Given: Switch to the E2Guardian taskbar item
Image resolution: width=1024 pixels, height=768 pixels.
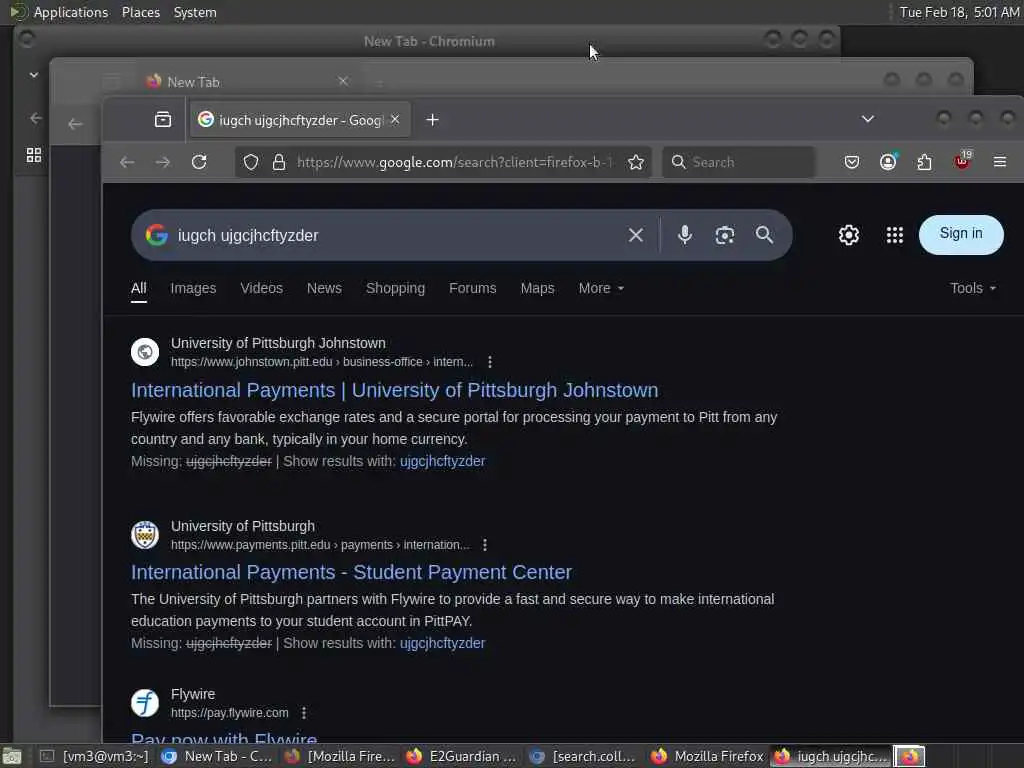Looking at the screenshot, I should 461,756.
